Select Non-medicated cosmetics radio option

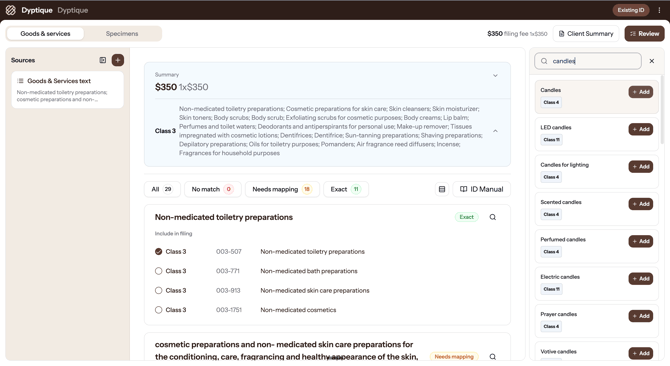(159, 310)
